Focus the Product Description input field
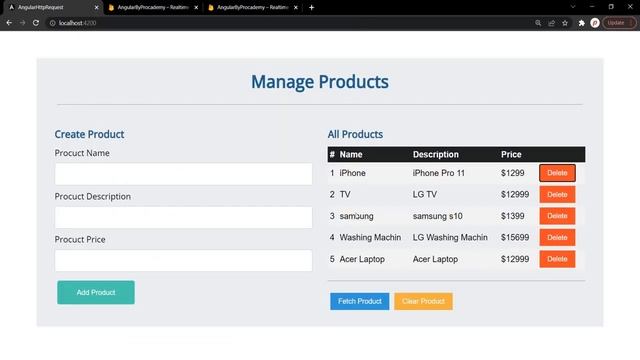640x360 pixels. click(x=183, y=217)
